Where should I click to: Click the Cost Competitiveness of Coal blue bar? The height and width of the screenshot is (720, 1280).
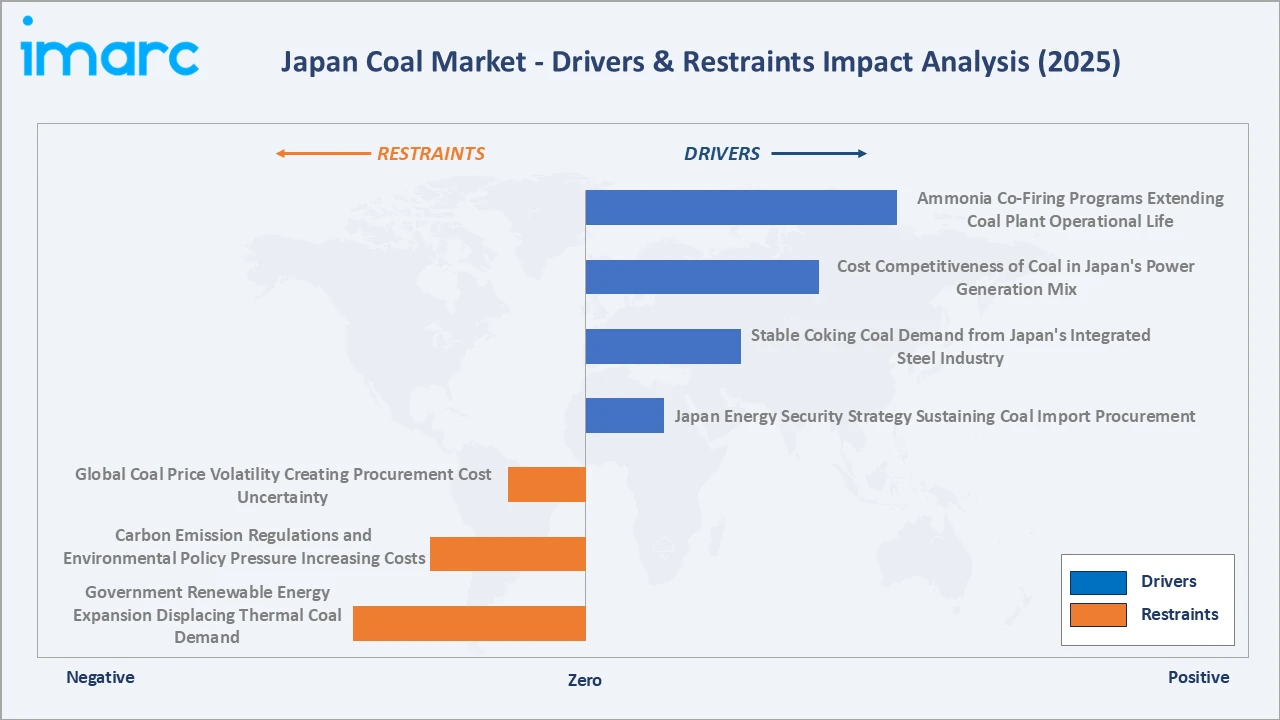(x=702, y=277)
